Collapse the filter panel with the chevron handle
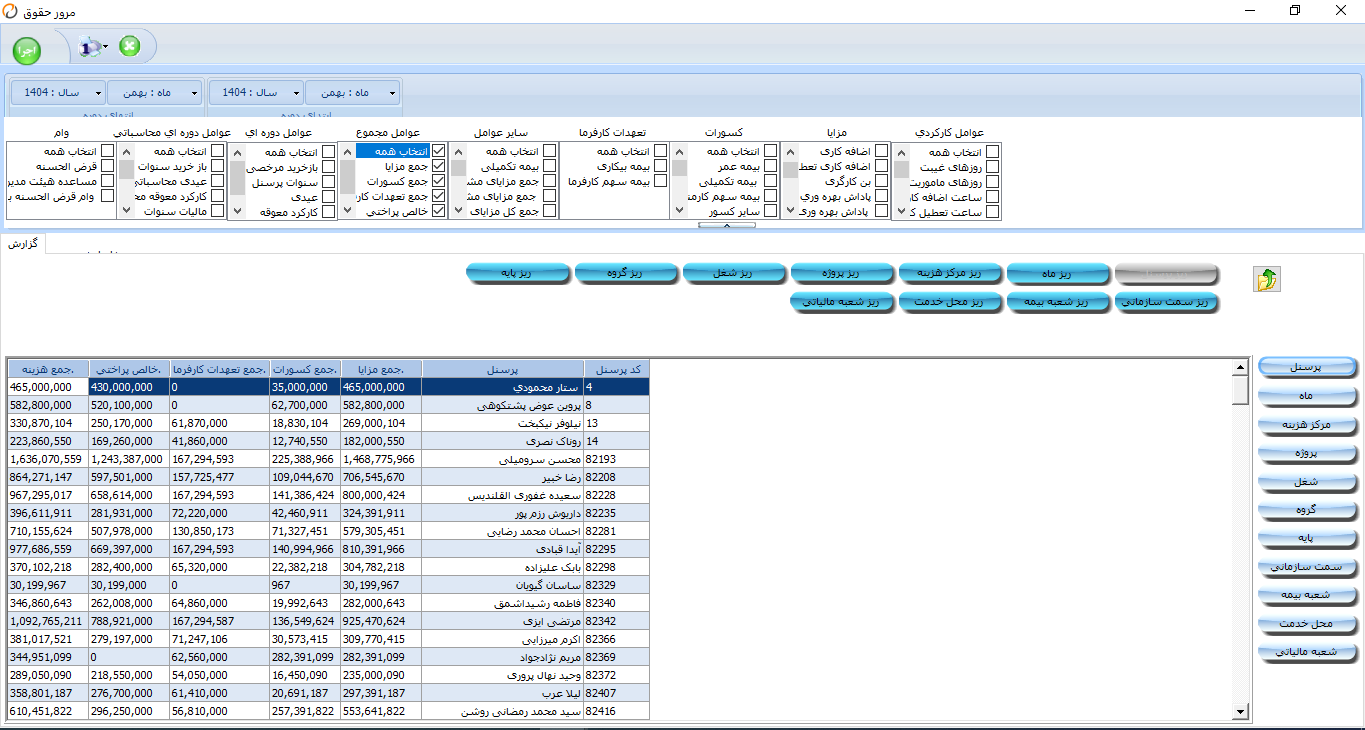 pos(727,226)
